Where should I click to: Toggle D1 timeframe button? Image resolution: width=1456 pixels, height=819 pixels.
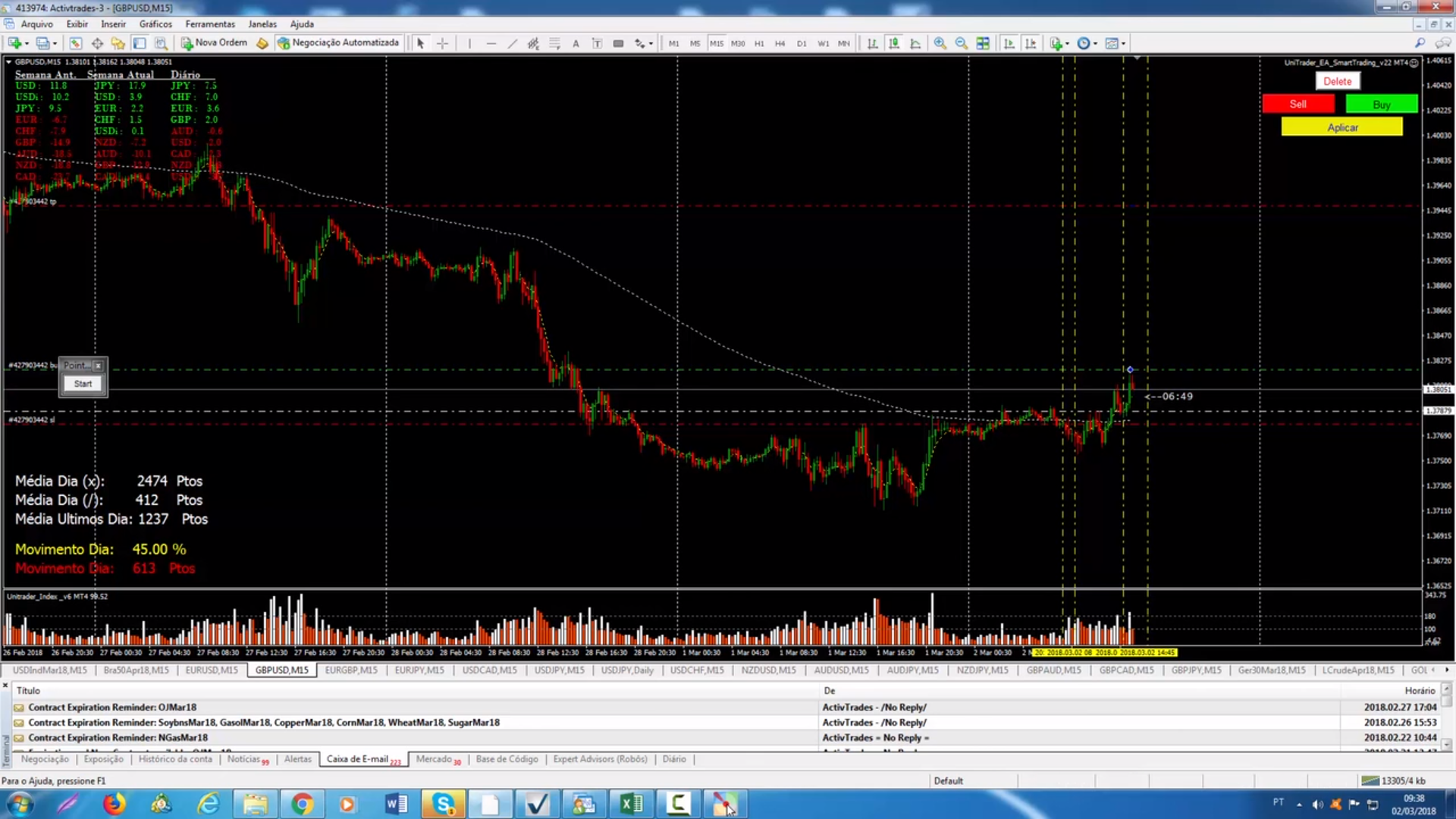click(802, 43)
